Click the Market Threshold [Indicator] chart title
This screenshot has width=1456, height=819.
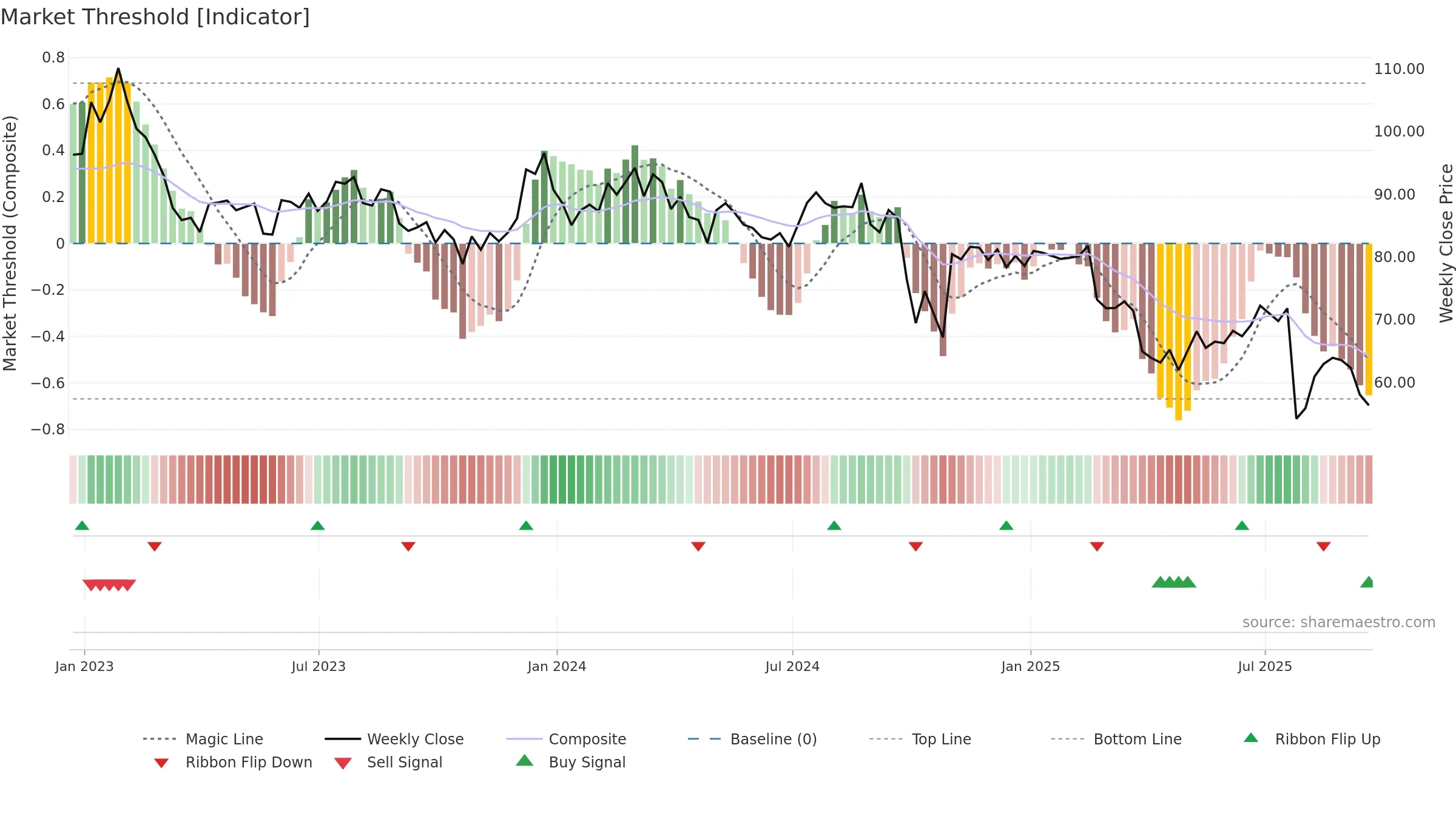(155, 17)
